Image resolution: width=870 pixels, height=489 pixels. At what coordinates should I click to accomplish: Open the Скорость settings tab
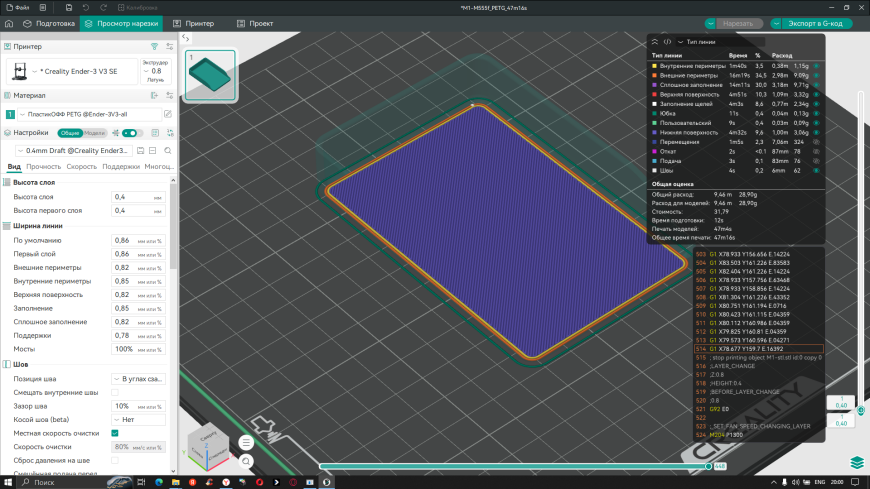point(82,167)
